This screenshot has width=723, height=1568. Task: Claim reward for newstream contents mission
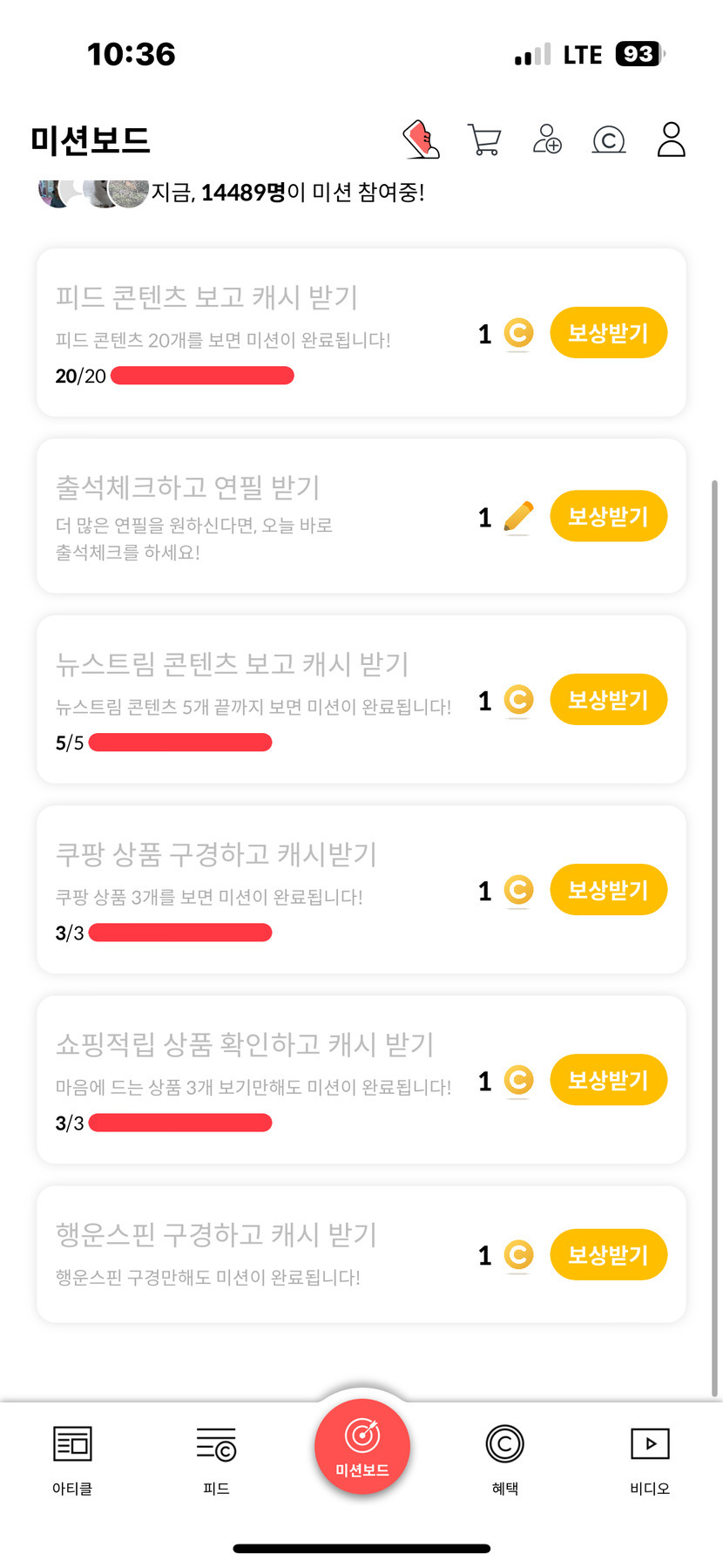tap(608, 700)
